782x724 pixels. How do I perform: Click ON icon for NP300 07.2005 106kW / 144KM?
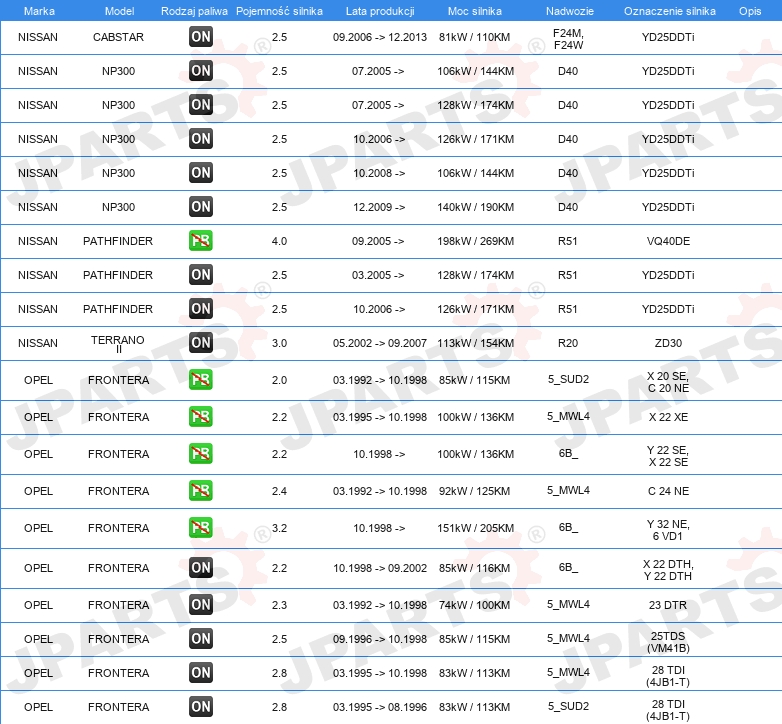tap(201, 70)
